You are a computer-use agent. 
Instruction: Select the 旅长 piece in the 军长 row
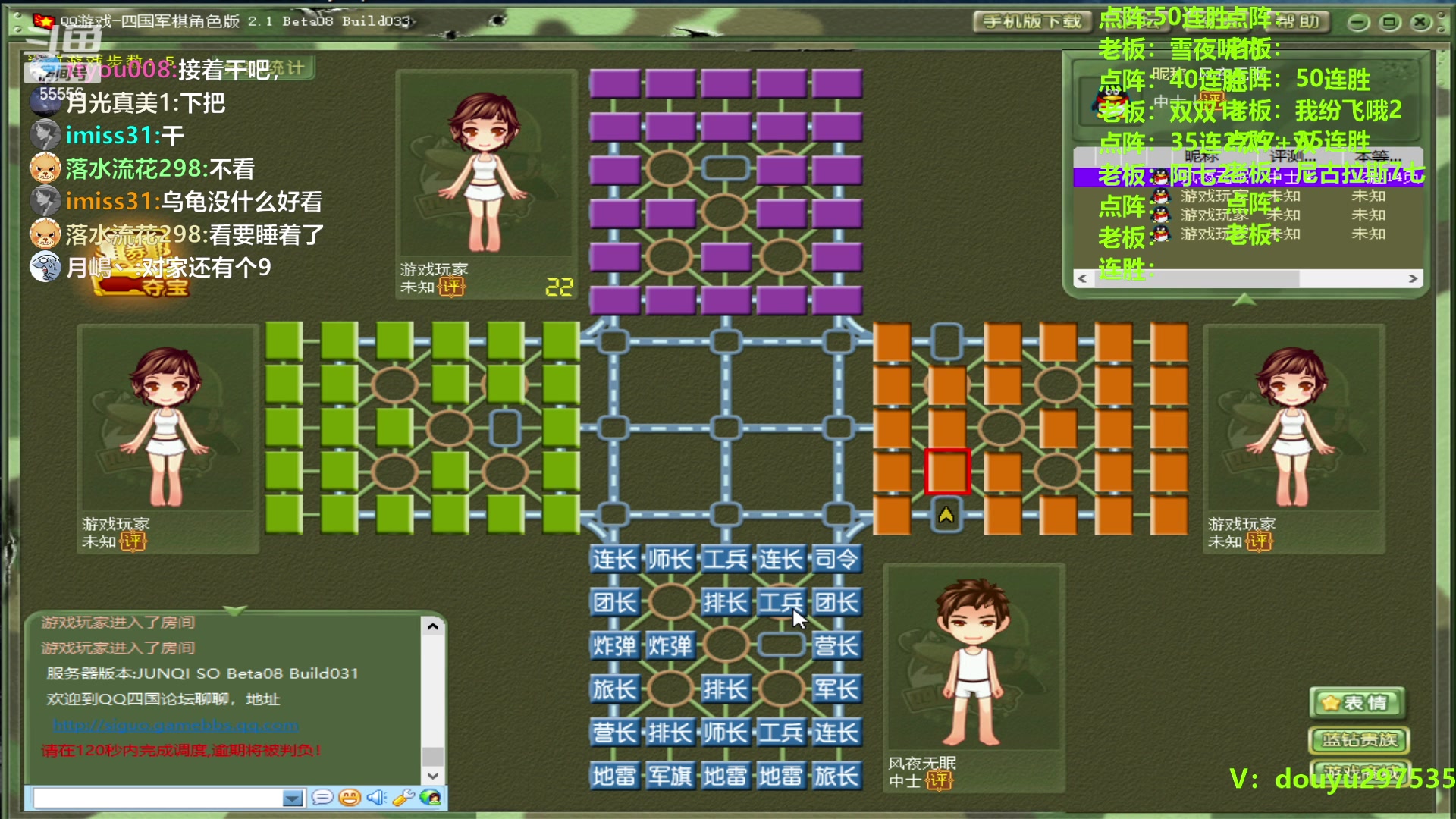615,690
